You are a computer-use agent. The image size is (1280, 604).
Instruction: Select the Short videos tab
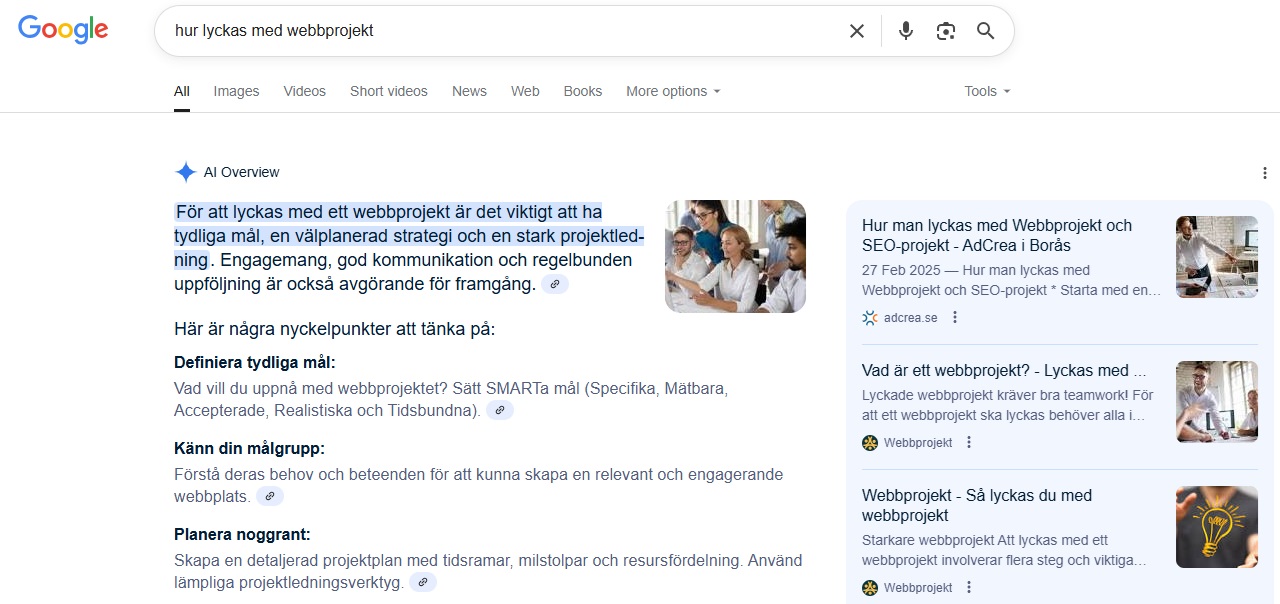(x=388, y=91)
